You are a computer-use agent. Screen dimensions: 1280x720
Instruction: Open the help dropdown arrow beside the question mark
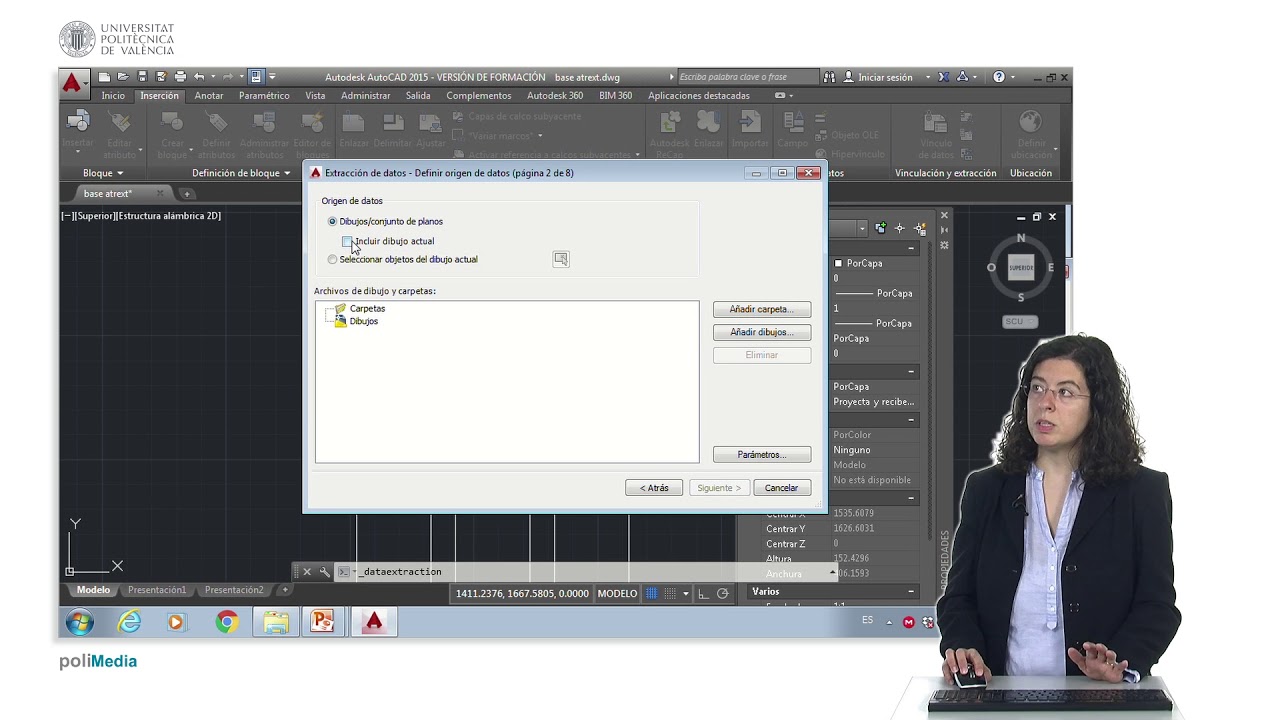pos(1013,77)
